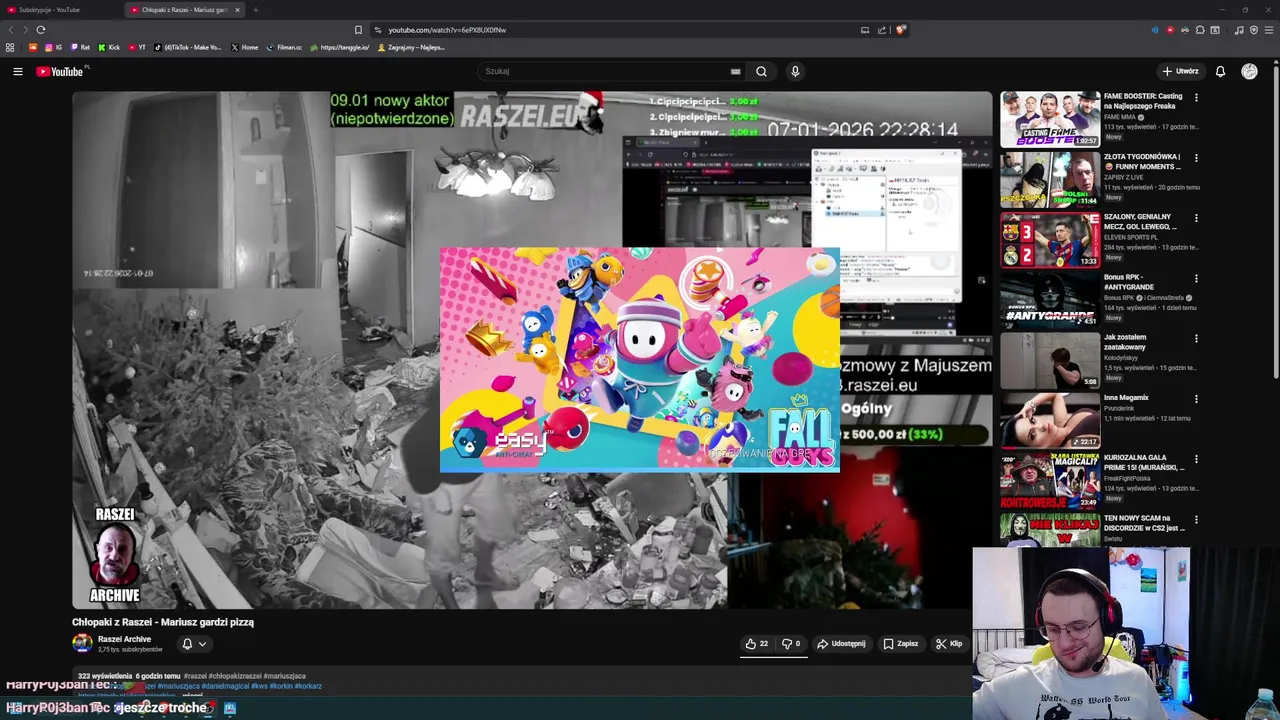The image size is (1280, 720).
Task: Click the Zapisz save button
Action: tap(900, 644)
